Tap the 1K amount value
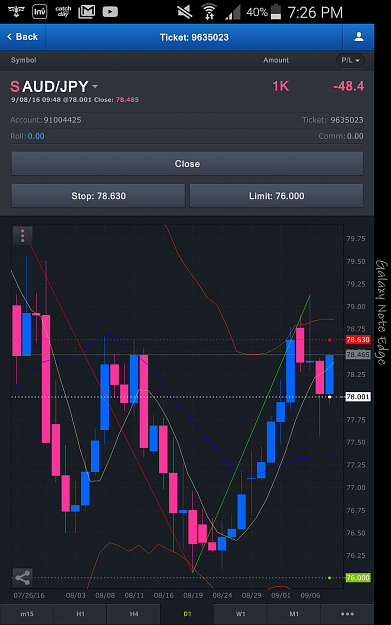 click(280, 86)
